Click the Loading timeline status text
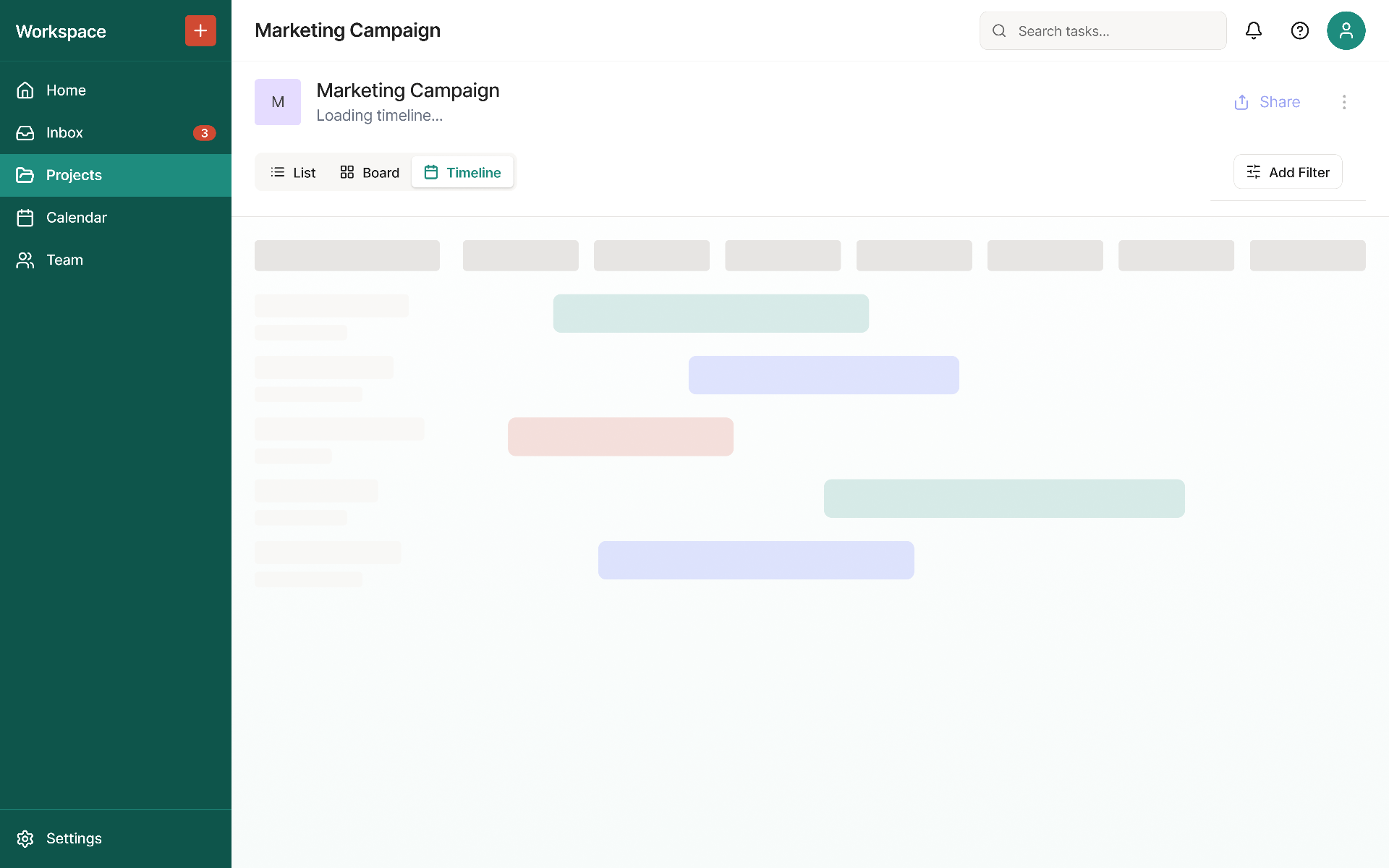Screen dimensions: 1389x868 coord(380,116)
